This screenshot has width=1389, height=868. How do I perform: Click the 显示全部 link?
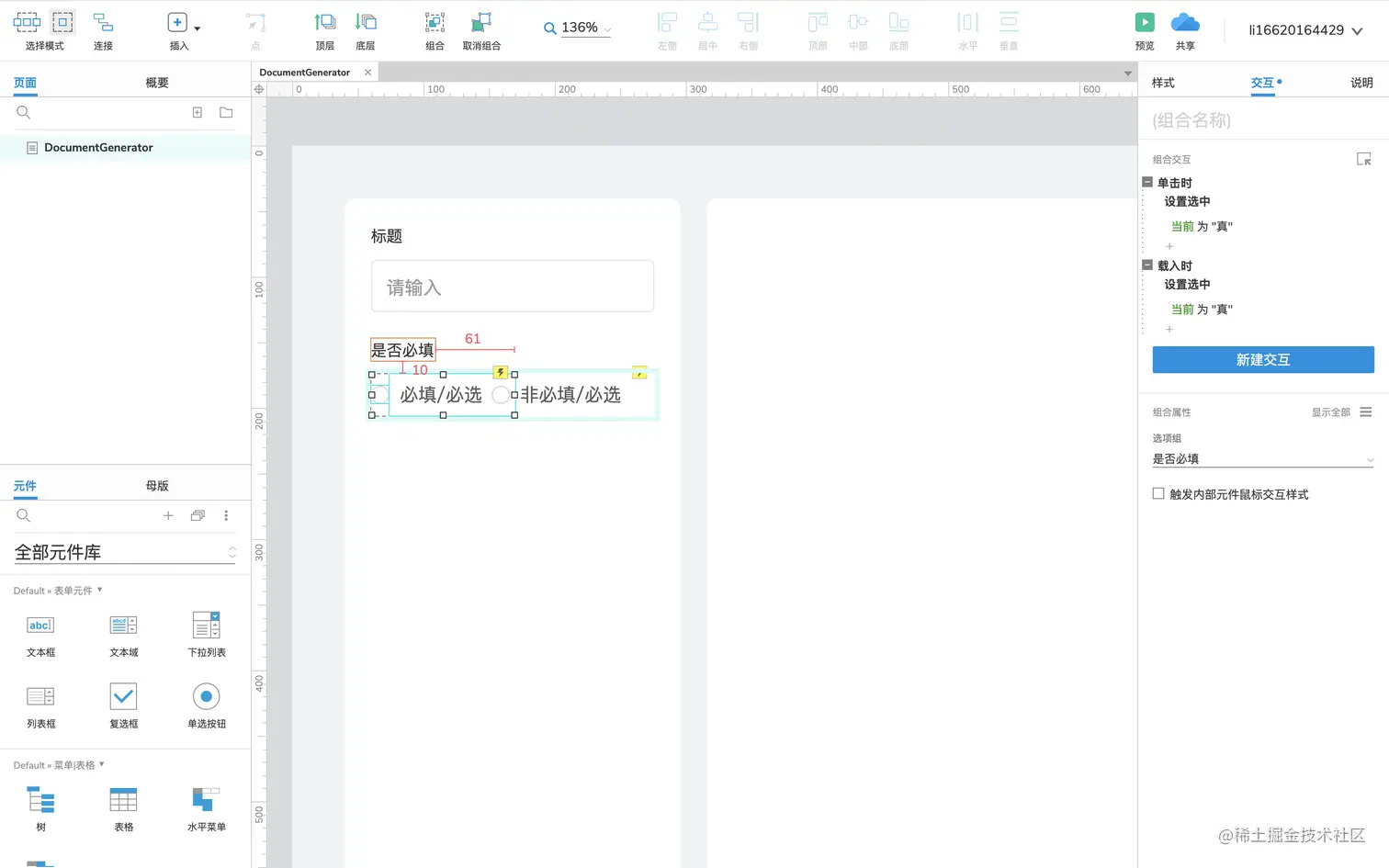pos(1330,412)
